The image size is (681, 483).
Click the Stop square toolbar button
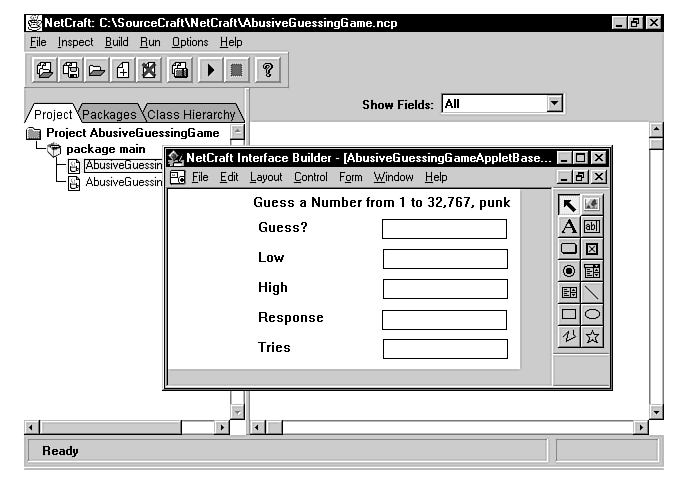tap(237, 70)
